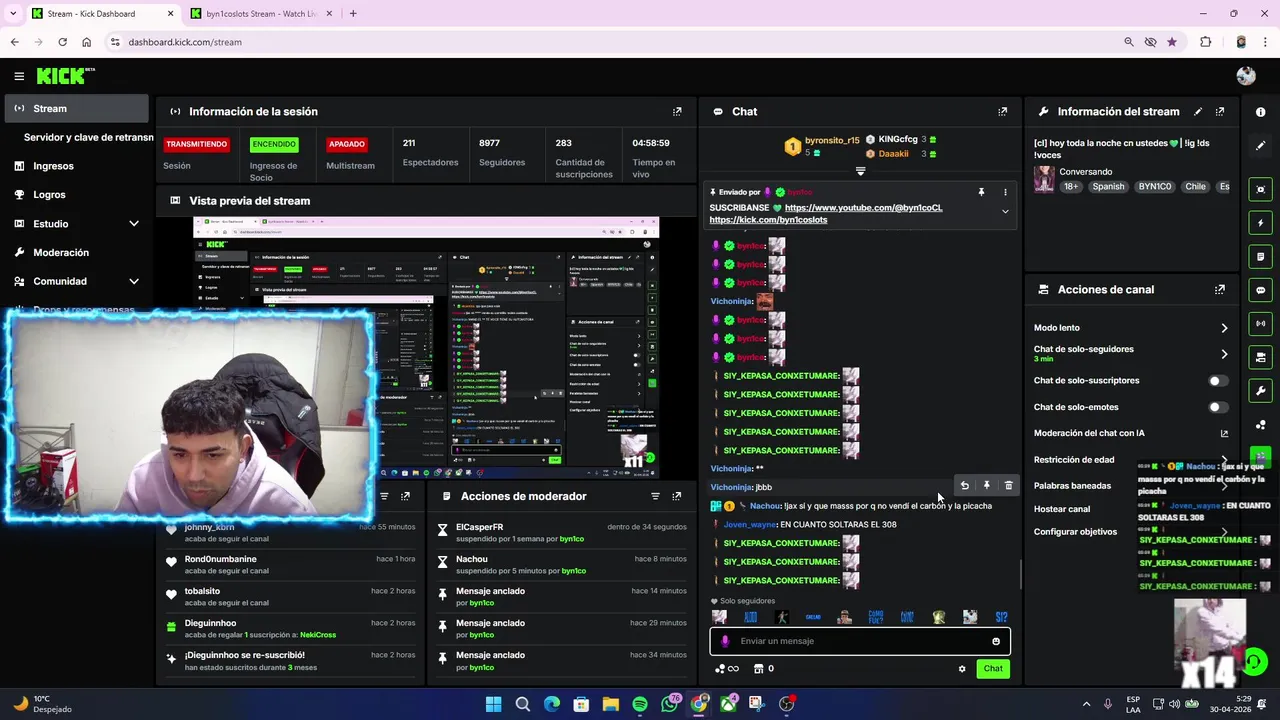Reply to the Vichoninja jbbb message
Screen dimensions: 1280x720
pyautogui.click(x=965, y=486)
